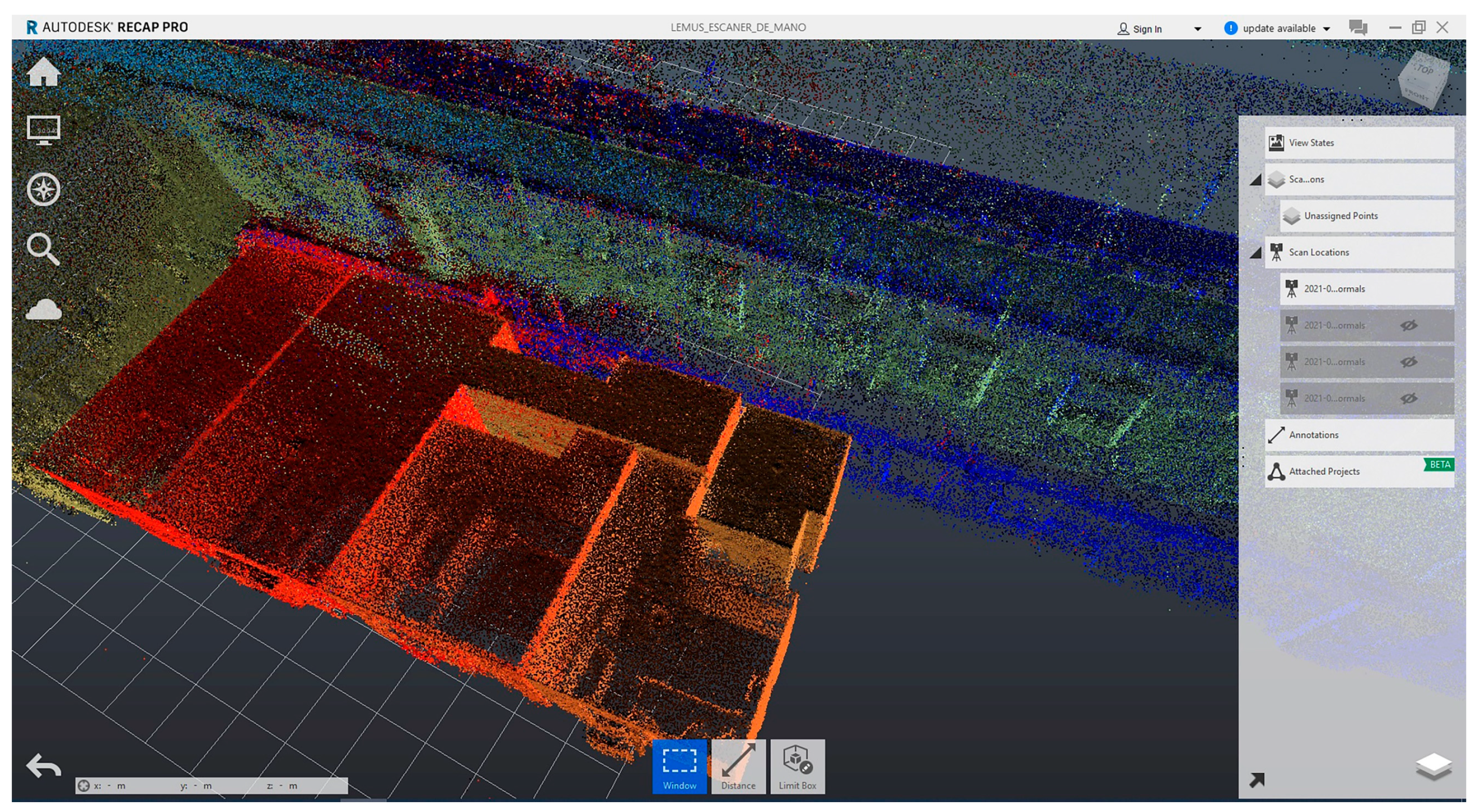Click the Window selection button
The image size is (1479, 812).
pyautogui.click(x=679, y=767)
